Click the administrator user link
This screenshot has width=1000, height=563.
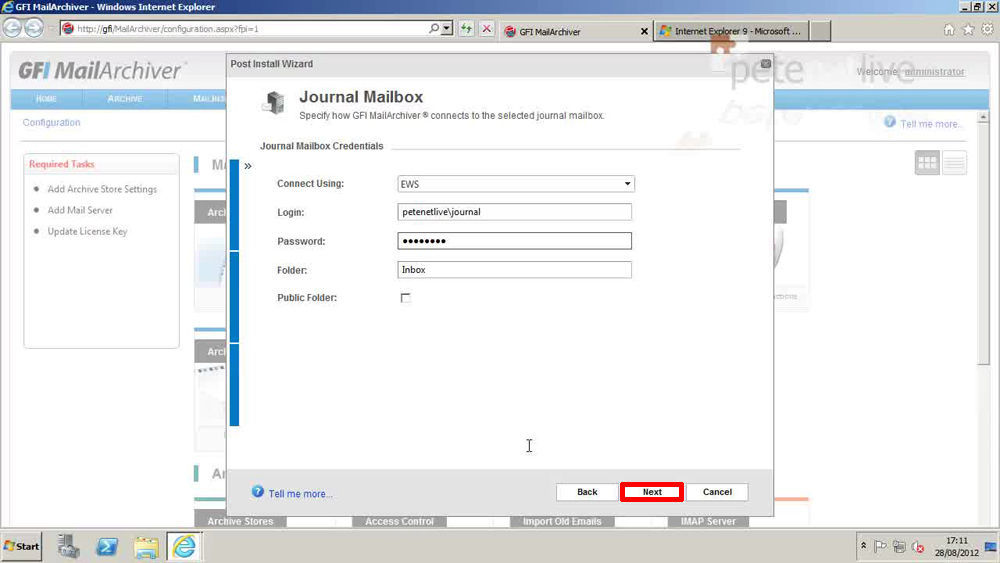pyautogui.click(x=934, y=71)
